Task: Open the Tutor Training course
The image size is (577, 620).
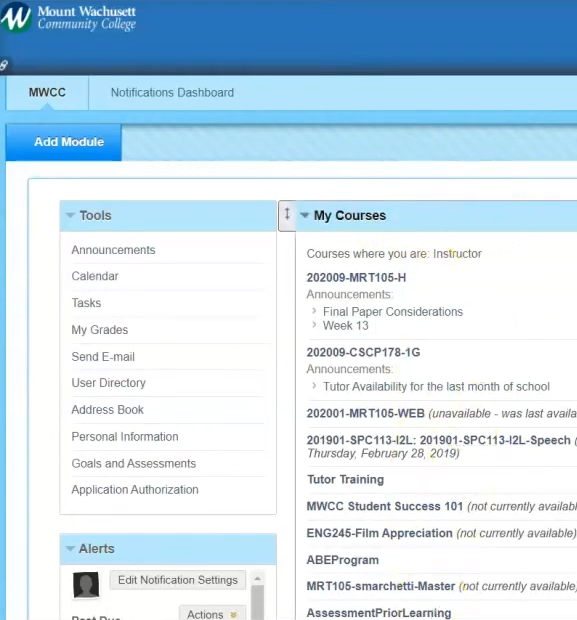Action: [x=346, y=480]
